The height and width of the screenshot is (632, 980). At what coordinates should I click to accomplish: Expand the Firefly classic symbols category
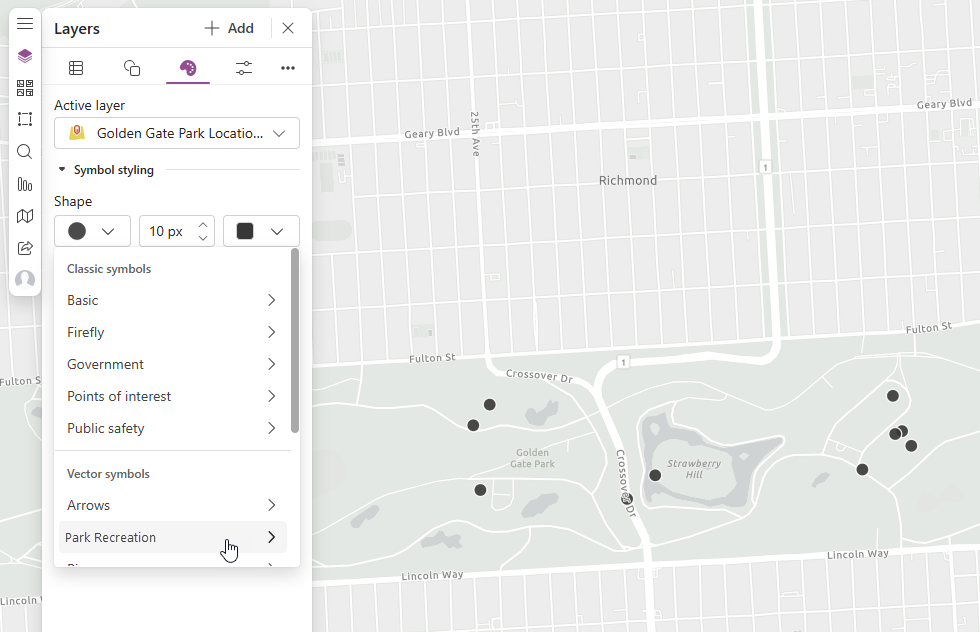tap(170, 331)
